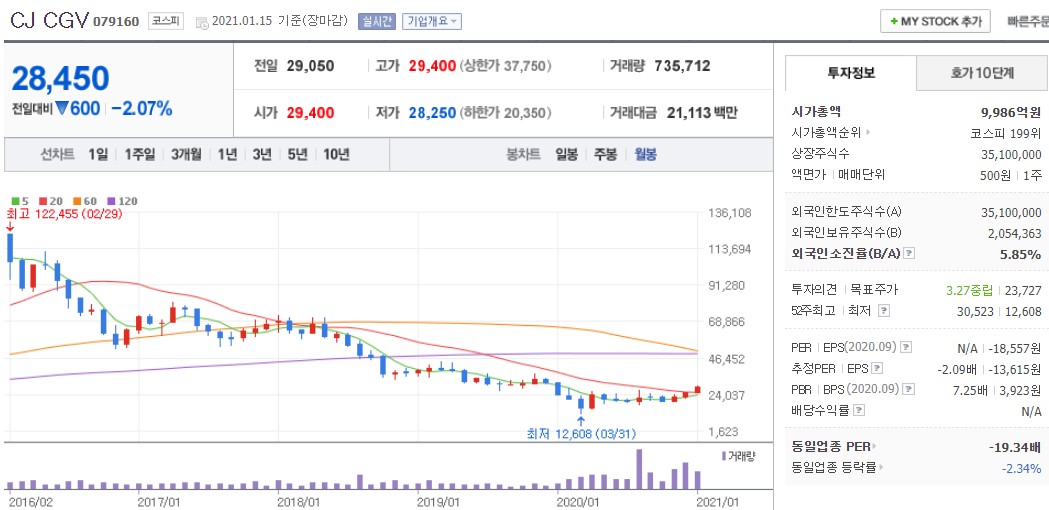Click the 실시간 button

(x=377, y=21)
